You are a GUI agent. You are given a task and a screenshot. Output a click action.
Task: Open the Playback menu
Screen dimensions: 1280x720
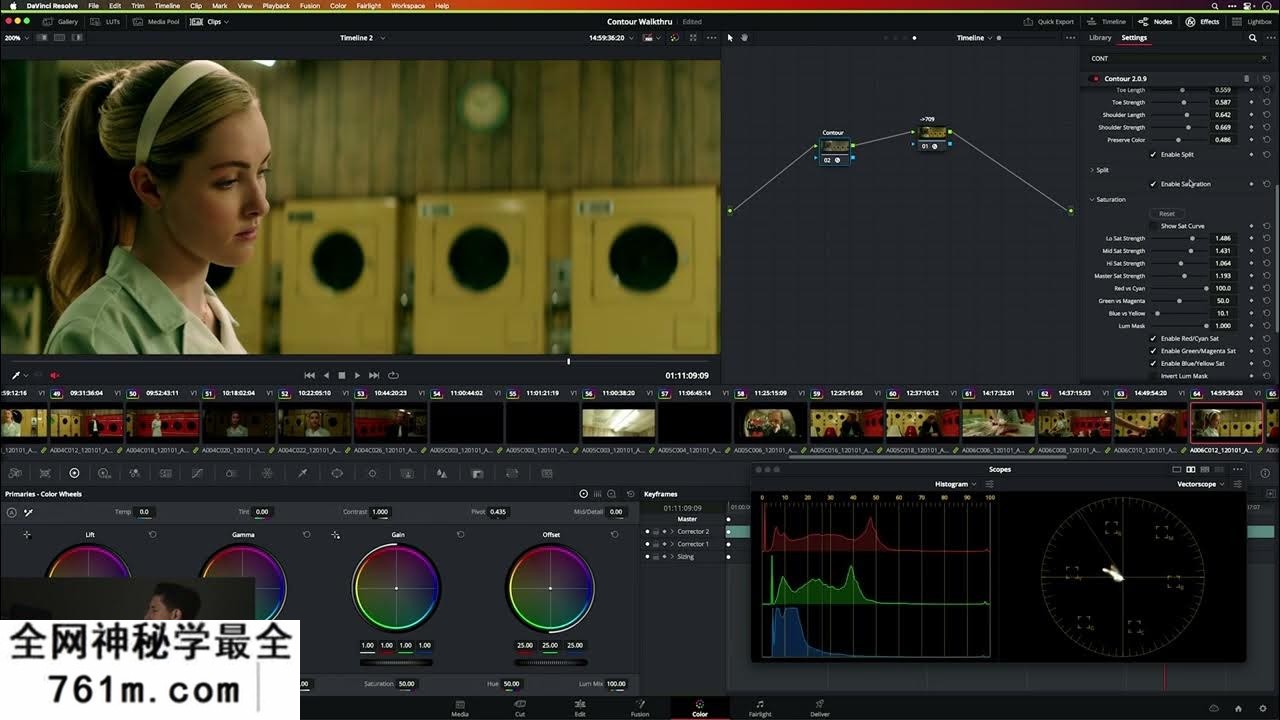(x=276, y=5)
